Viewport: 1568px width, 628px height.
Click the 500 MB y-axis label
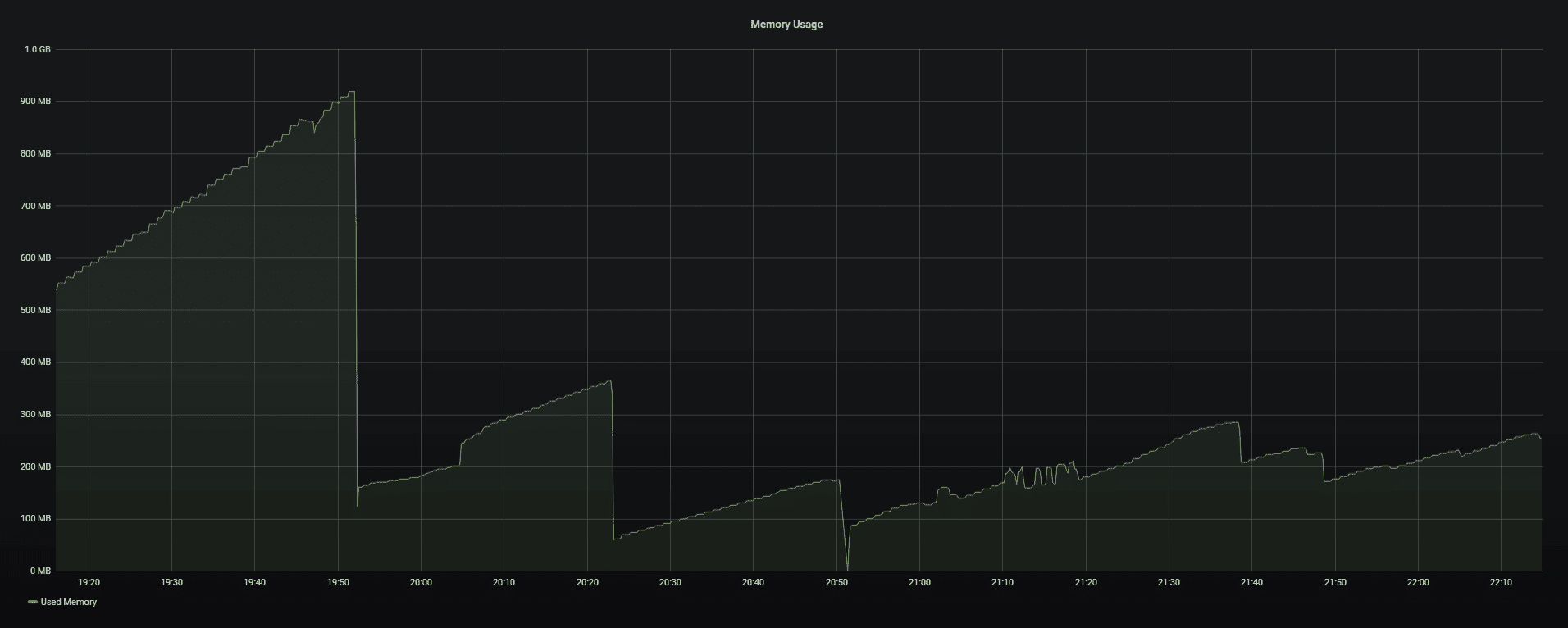pyautogui.click(x=36, y=310)
